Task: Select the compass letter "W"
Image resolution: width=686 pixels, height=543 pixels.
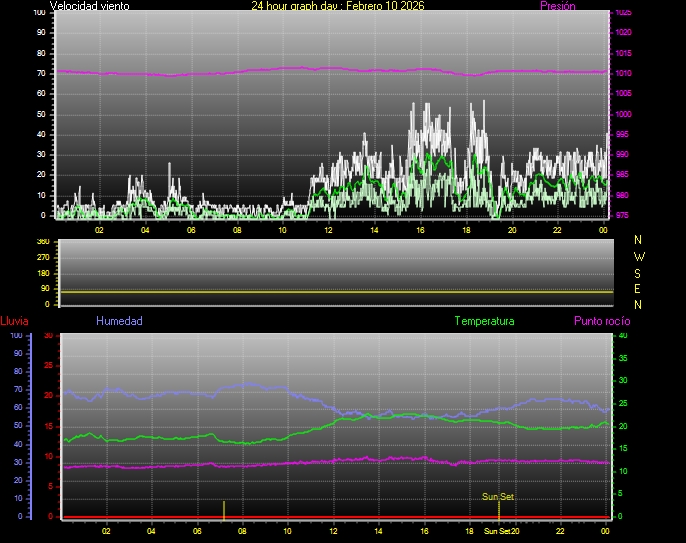Action: click(x=639, y=256)
